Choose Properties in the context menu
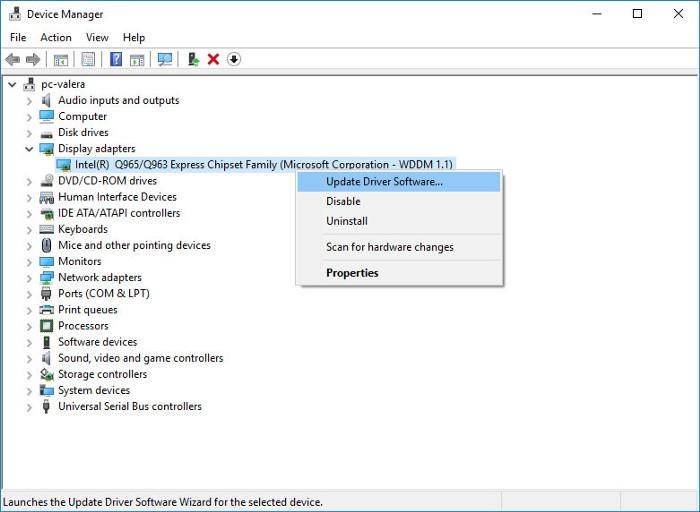 point(399,273)
